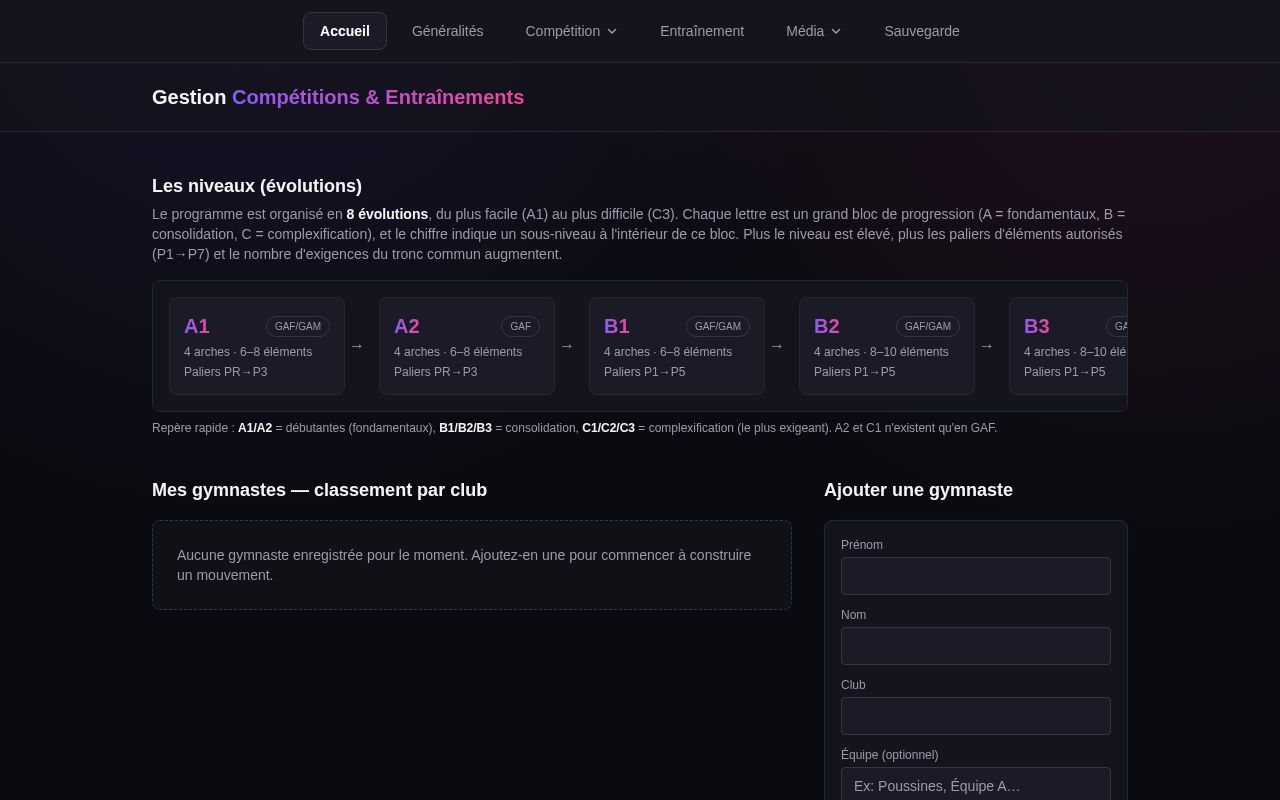Click the GAF/GAM badge on B2 card
Image resolution: width=1280 pixels, height=800 pixels.
[x=928, y=327]
